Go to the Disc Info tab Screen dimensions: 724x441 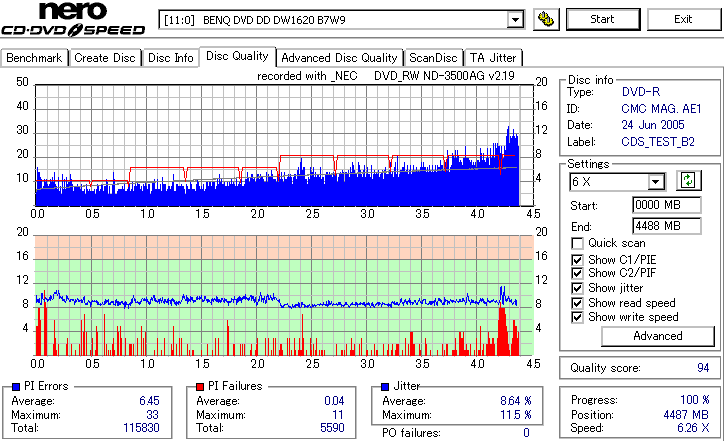tap(170, 58)
